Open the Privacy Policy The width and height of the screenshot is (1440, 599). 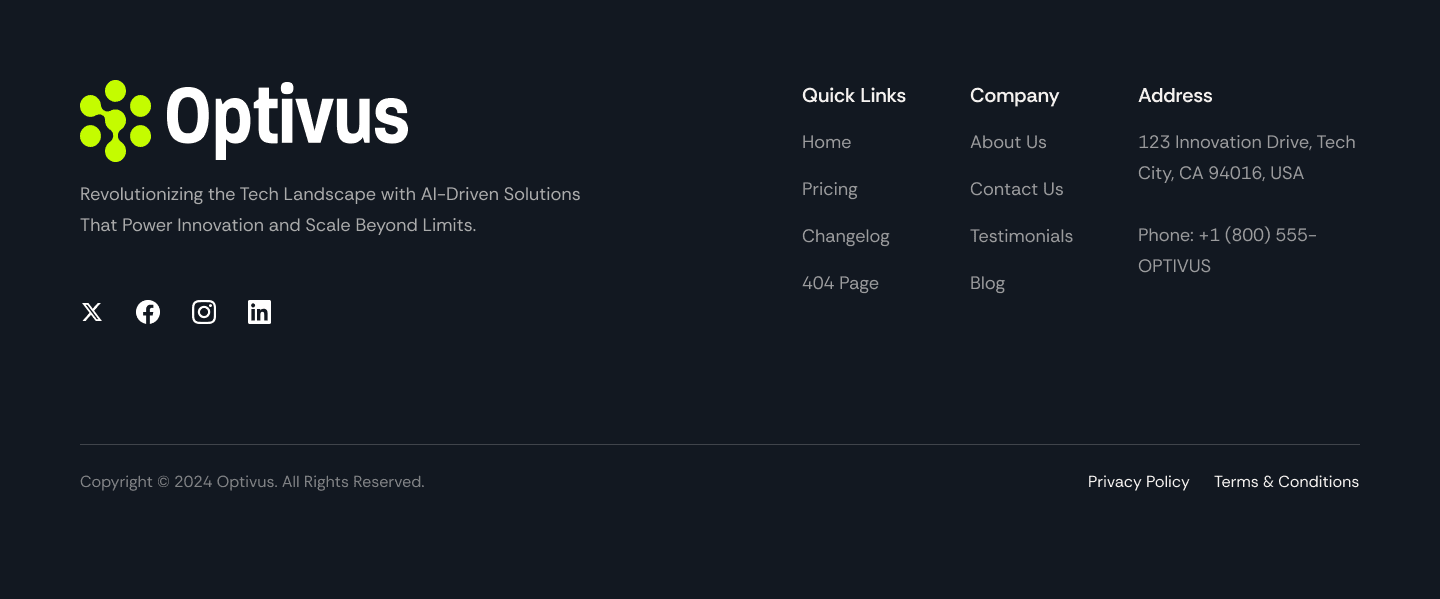pyautogui.click(x=1138, y=481)
